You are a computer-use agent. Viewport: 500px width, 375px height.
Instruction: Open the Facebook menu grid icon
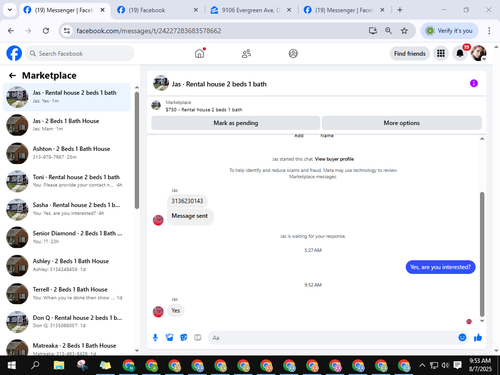pyautogui.click(x=441, y=53)
